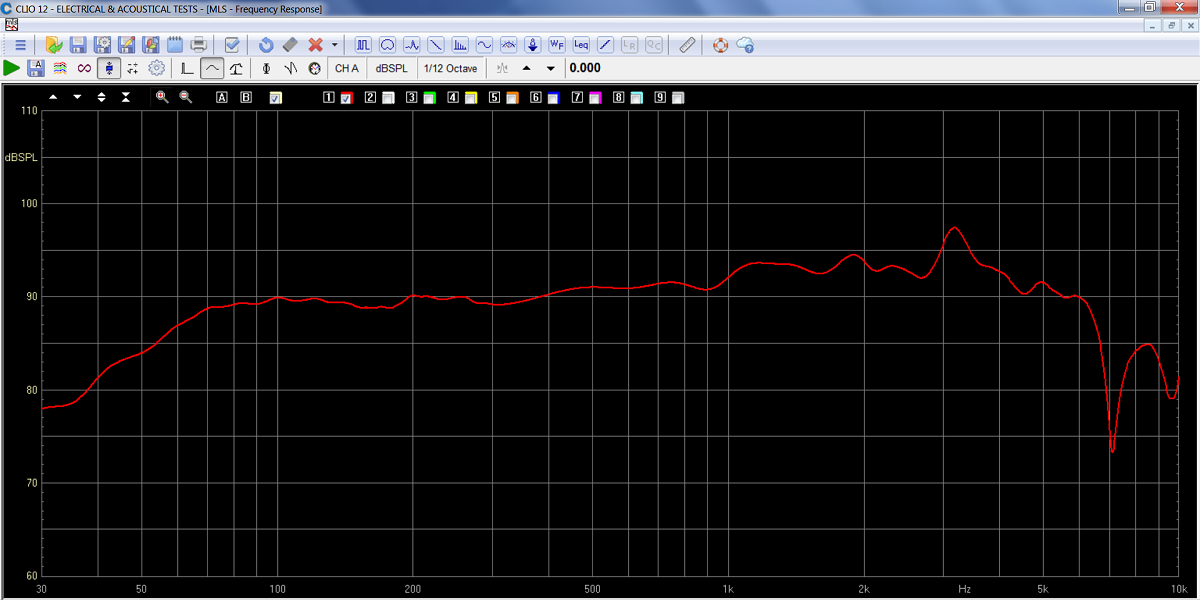Toggle overlay 1 red checkbox
Image resolution: width=1200 pixels, height=600 pixels.
pyautogui.click(x=346, y=98)
